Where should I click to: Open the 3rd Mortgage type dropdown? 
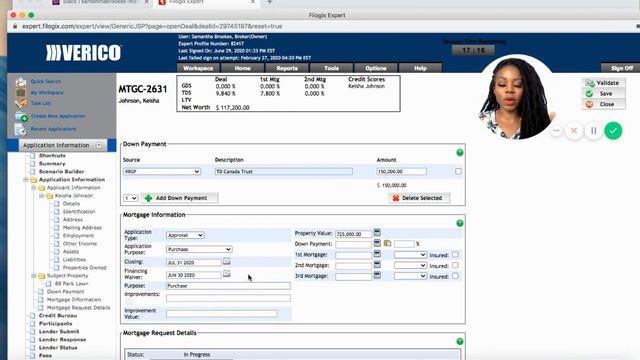[410, 276]
